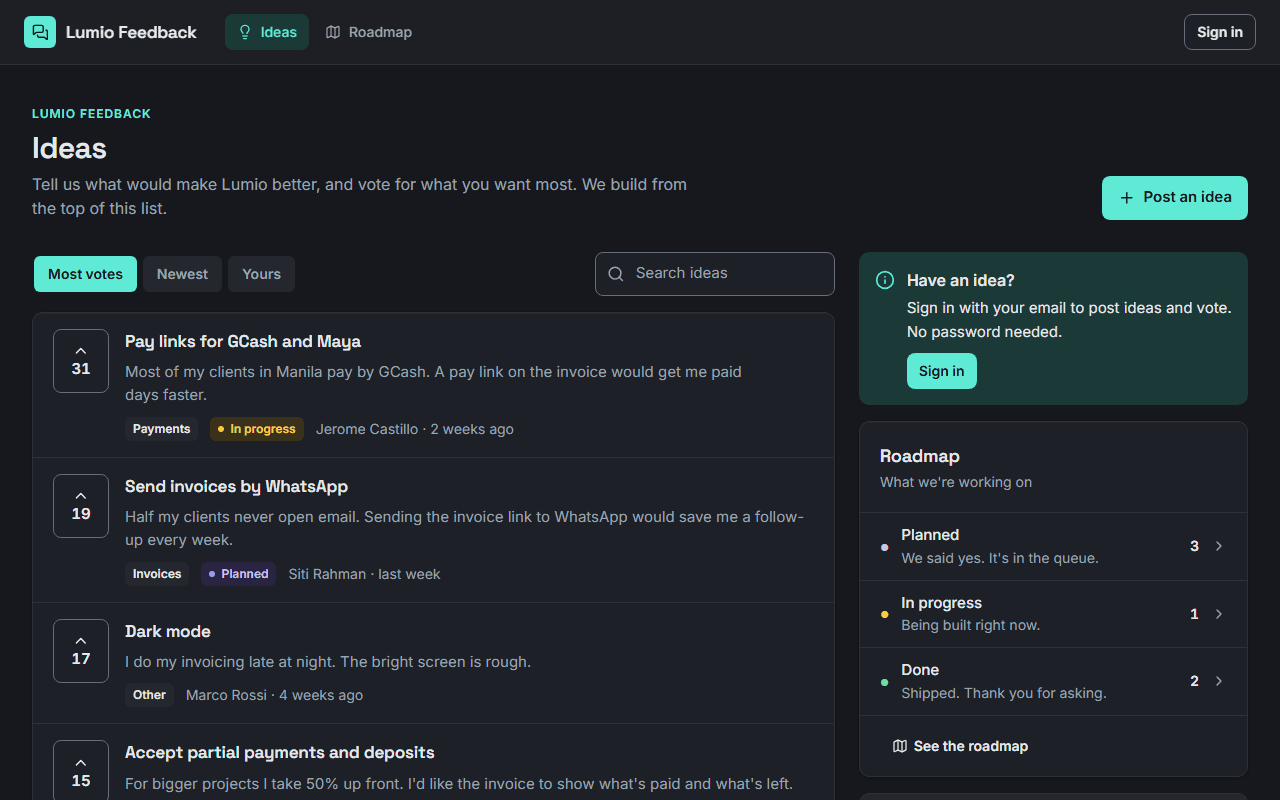Viewport: 1280px width, 800px height.
Task: Click author name Siti Rahman
Action: pyautogui.click(x=327, y=574)
